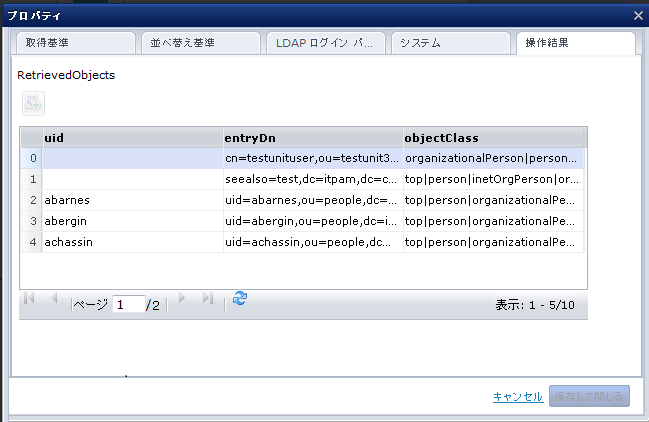649x422 pixels.
Task: Click the objectClass cell in abergin row
Action: pos(494,221)
